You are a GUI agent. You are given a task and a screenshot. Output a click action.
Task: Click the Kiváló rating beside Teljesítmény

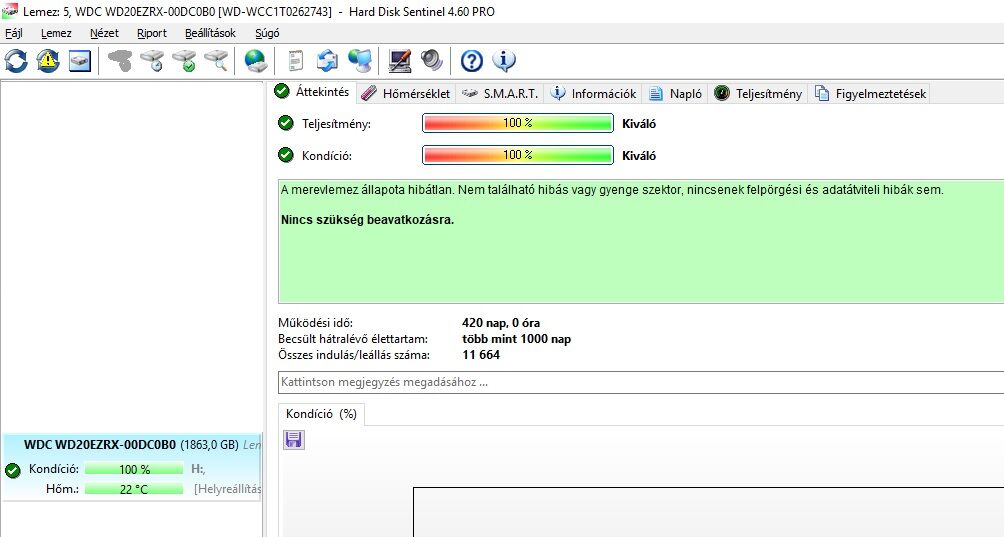(x=639, y=124)
